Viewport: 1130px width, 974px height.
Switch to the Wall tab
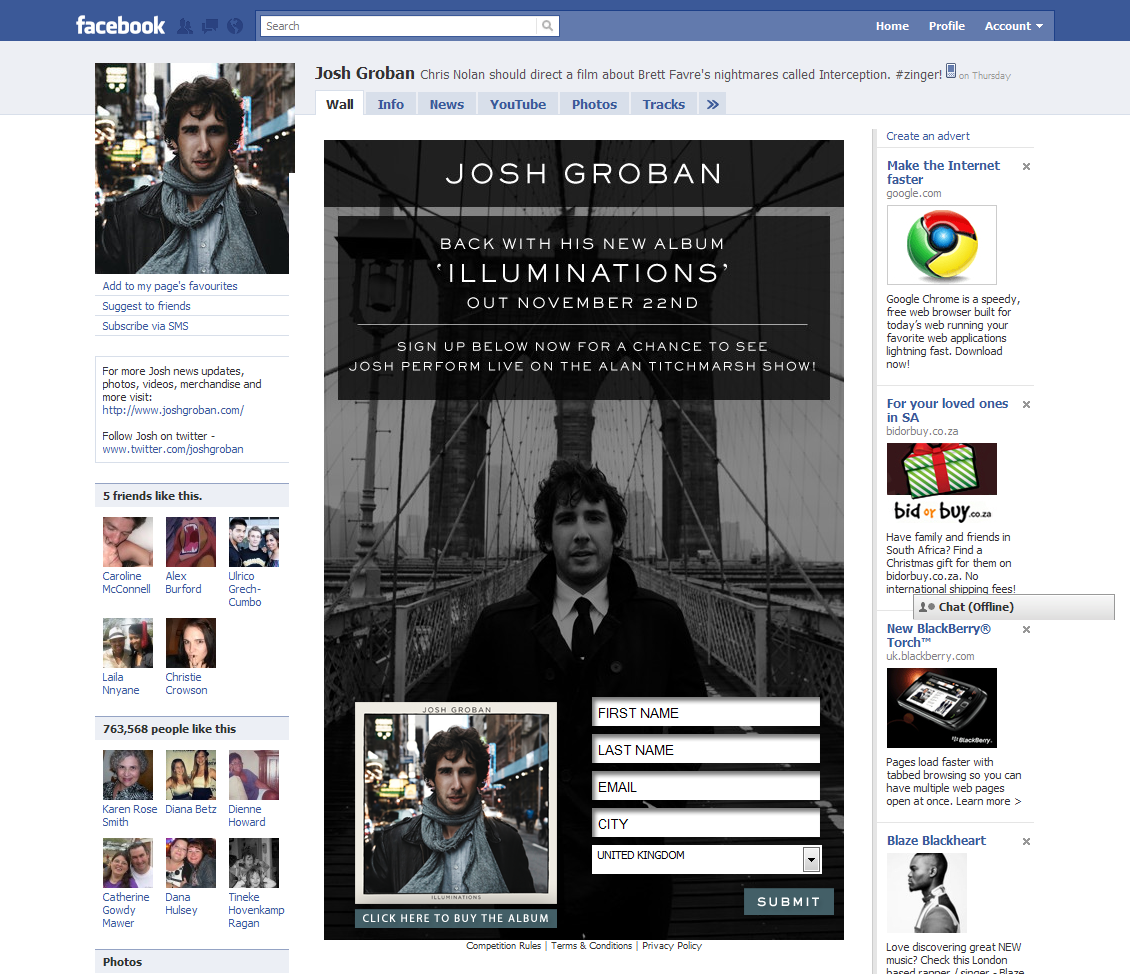point(339,104)
